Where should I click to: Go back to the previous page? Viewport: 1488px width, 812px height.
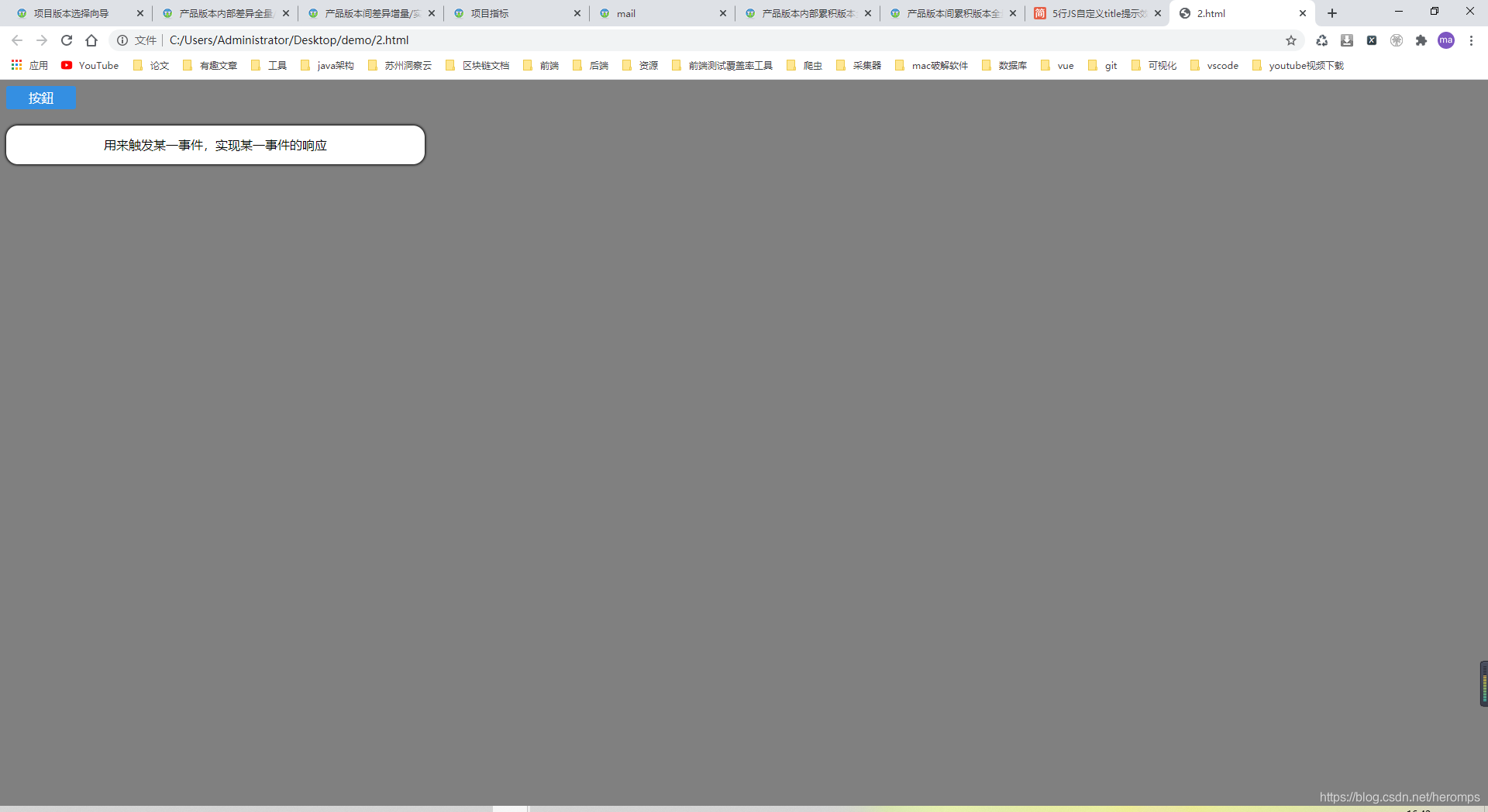(17, 40)
